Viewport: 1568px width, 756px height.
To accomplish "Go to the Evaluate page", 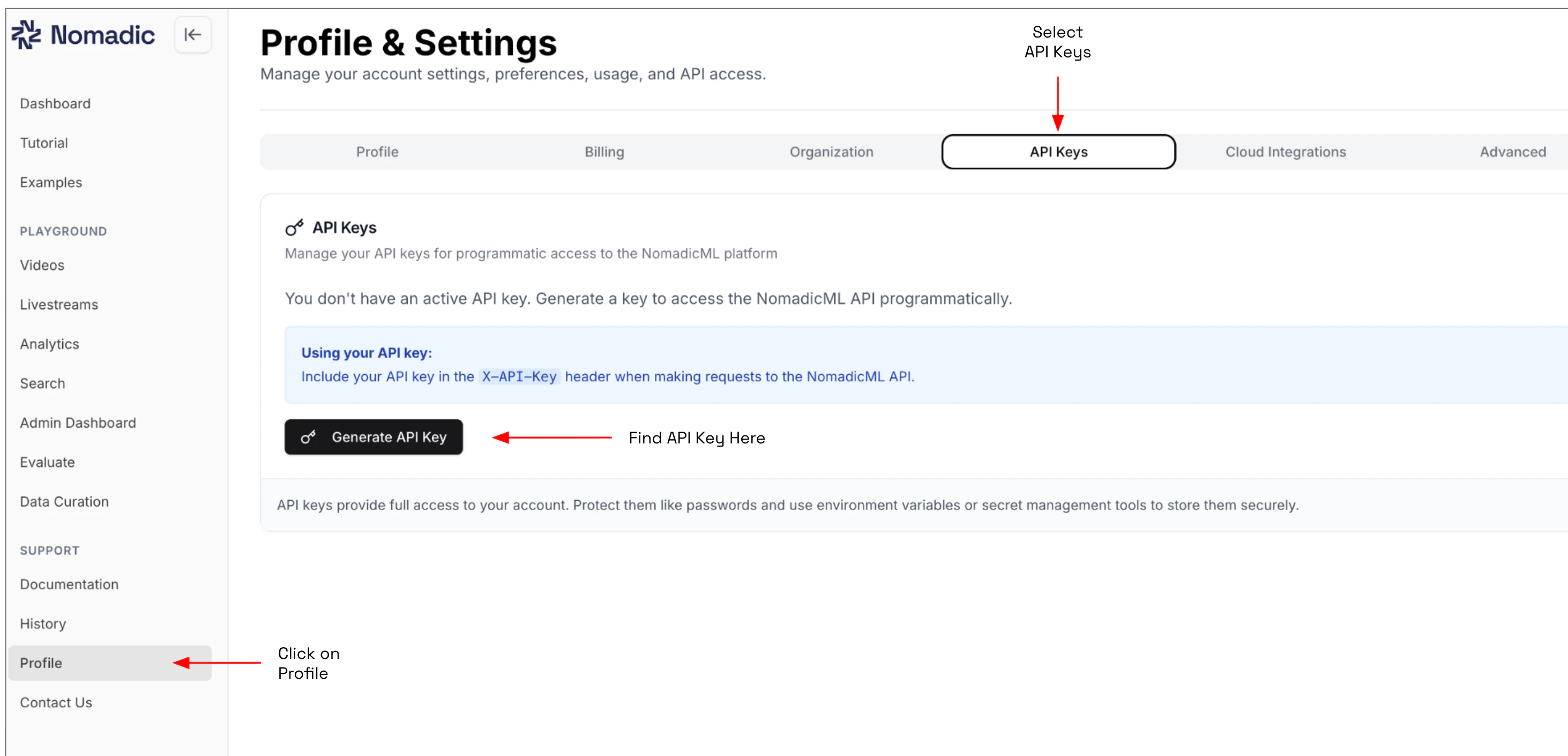I will point(48,462).
